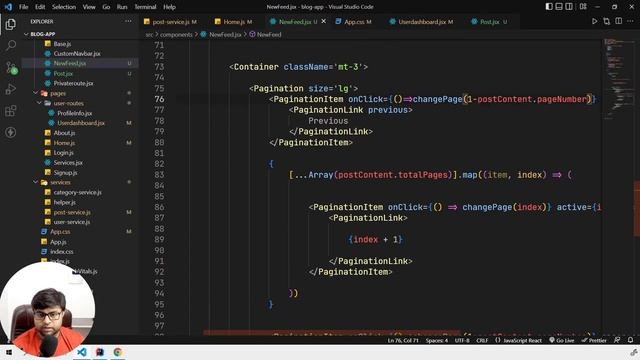Screen dimensions: 640x360
Task: Customize layout icon in title bar
Action: (x=583, y=7)
